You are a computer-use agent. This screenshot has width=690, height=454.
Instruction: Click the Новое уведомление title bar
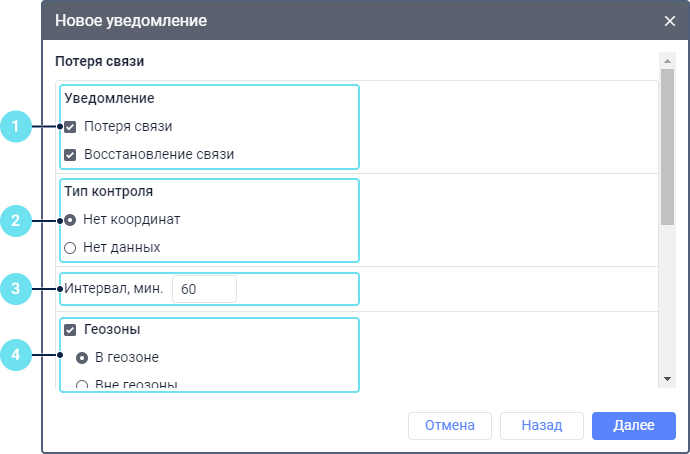point(300,20)
